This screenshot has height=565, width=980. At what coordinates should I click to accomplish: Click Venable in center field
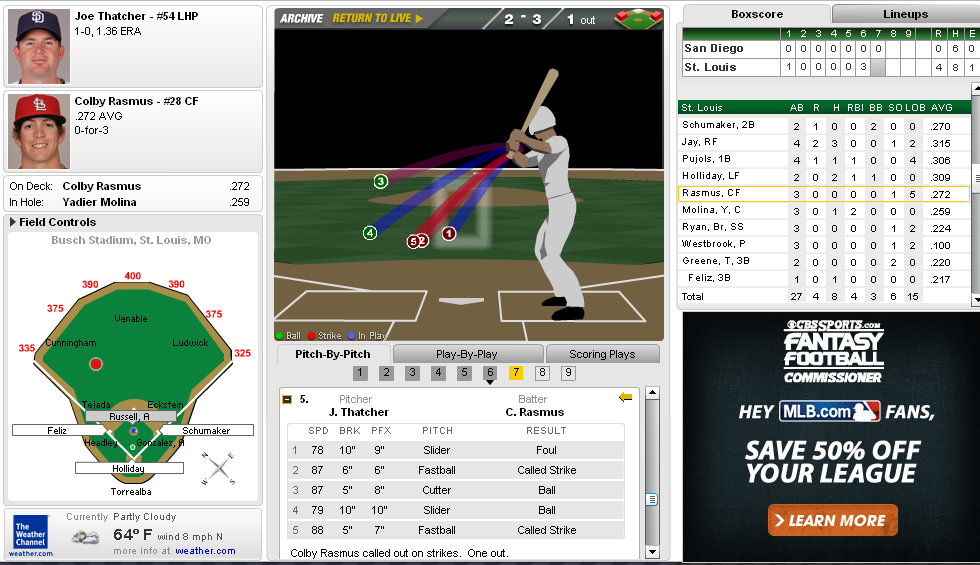coord(131,319)
